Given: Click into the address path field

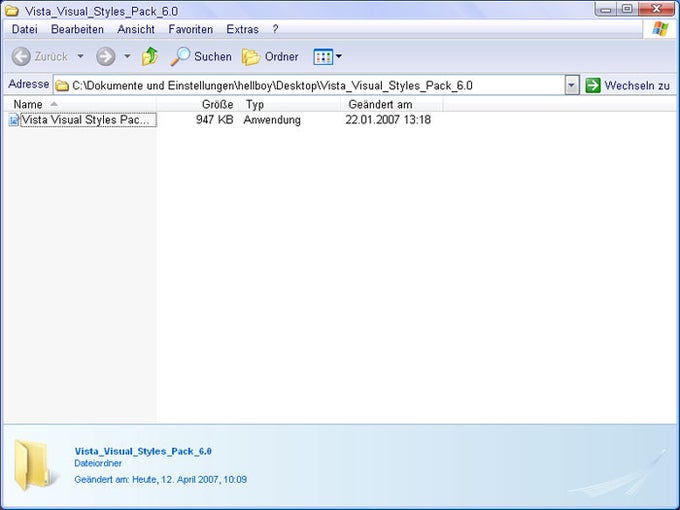Looking at the screenshot, I should click(x=309, y=85).
